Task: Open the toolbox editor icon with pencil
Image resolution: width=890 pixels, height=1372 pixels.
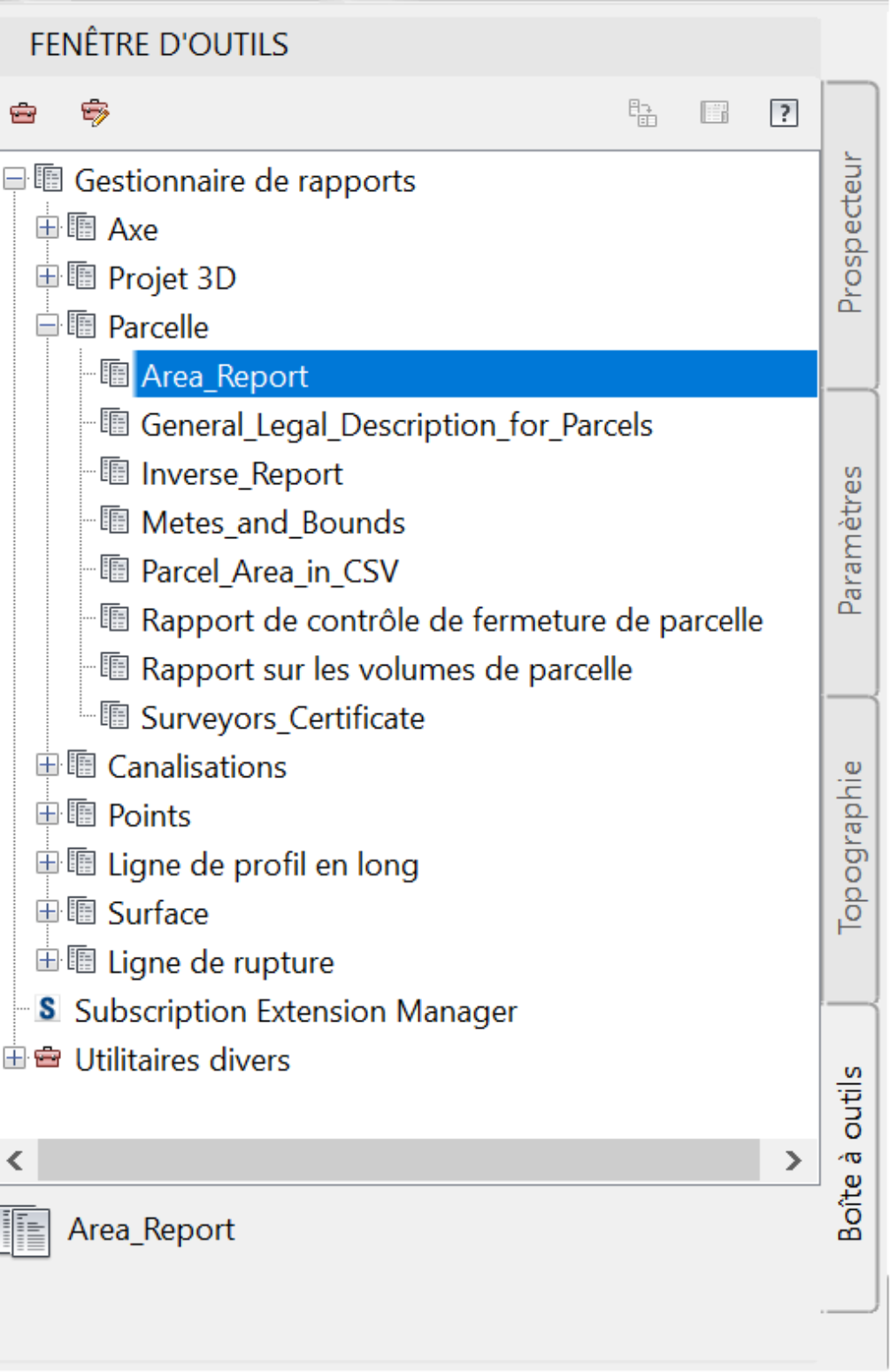Action: pyautogui.click(x=95, y=113)
